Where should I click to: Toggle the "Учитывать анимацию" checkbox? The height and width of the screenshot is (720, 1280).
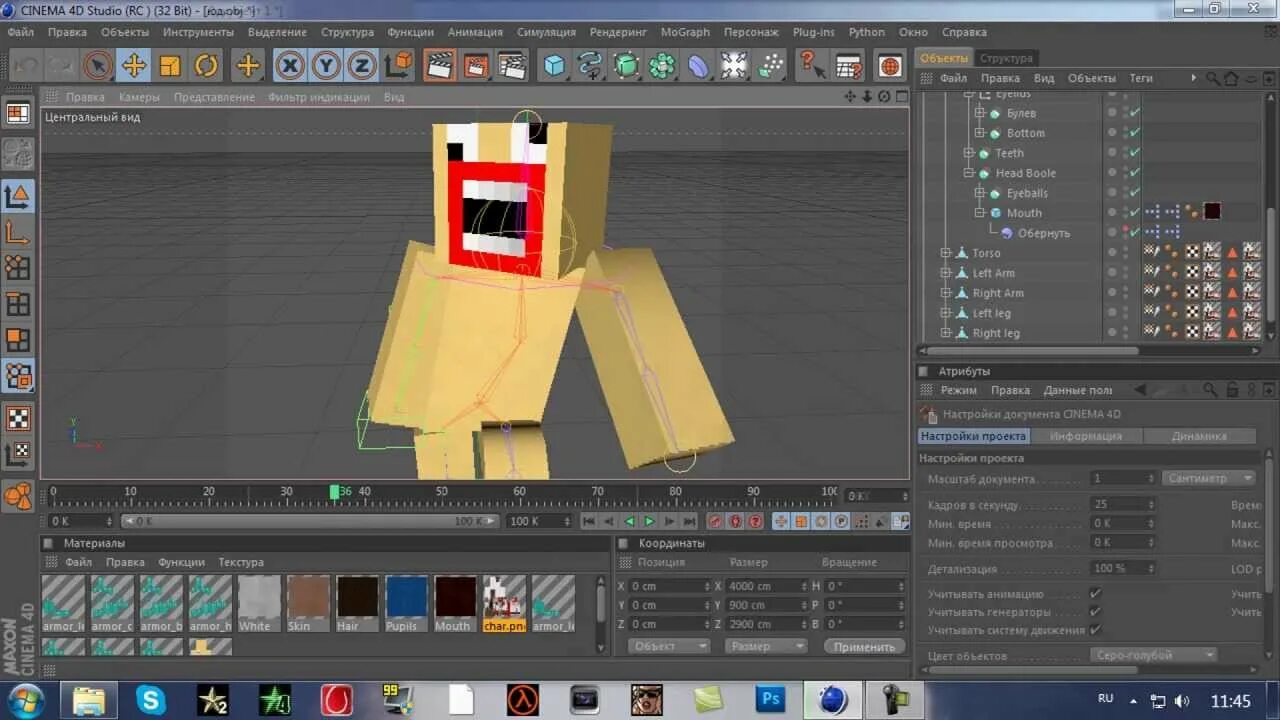pos(1095,594)
